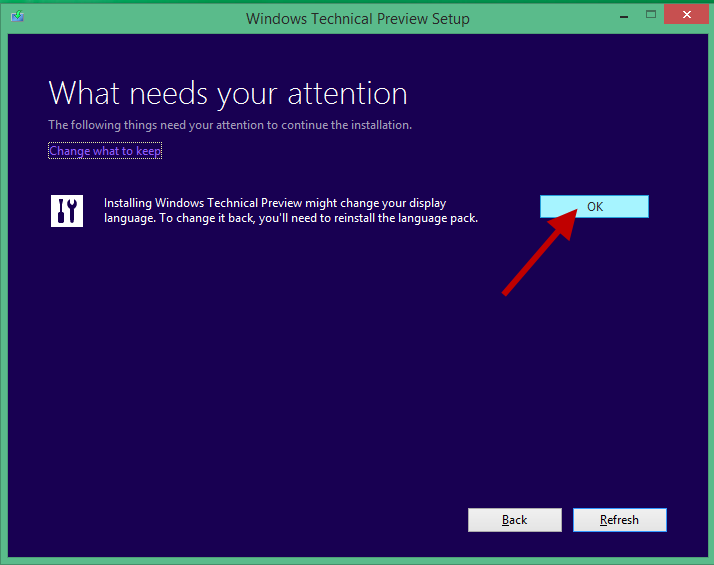Click the OK button for the language warning

[594, 207]
